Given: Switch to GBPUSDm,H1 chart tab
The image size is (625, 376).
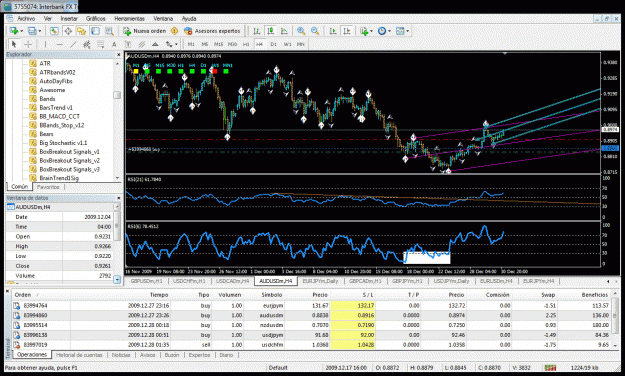Looking at the screenshot, I should [x=147, y=281].
